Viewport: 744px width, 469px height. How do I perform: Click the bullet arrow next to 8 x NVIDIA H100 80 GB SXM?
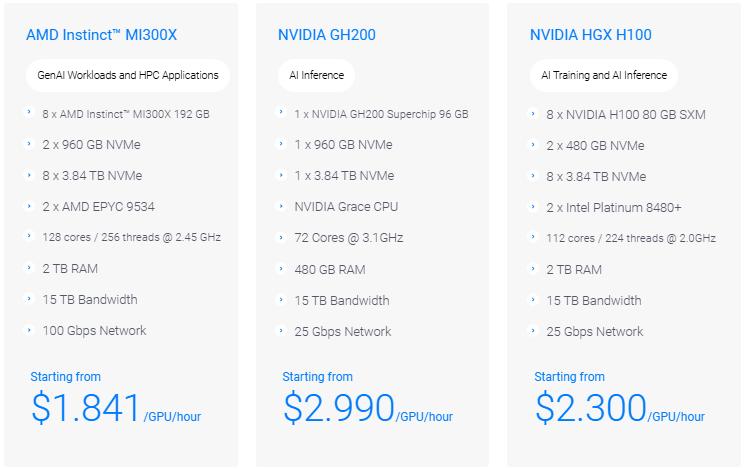click(535, 113)
